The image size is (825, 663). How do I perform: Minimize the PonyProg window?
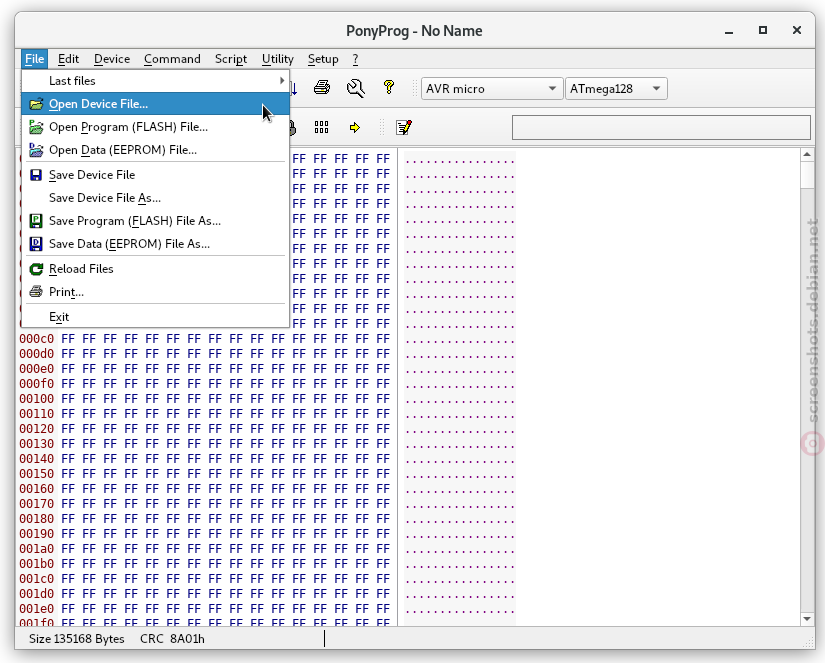(x=729, y=31)
